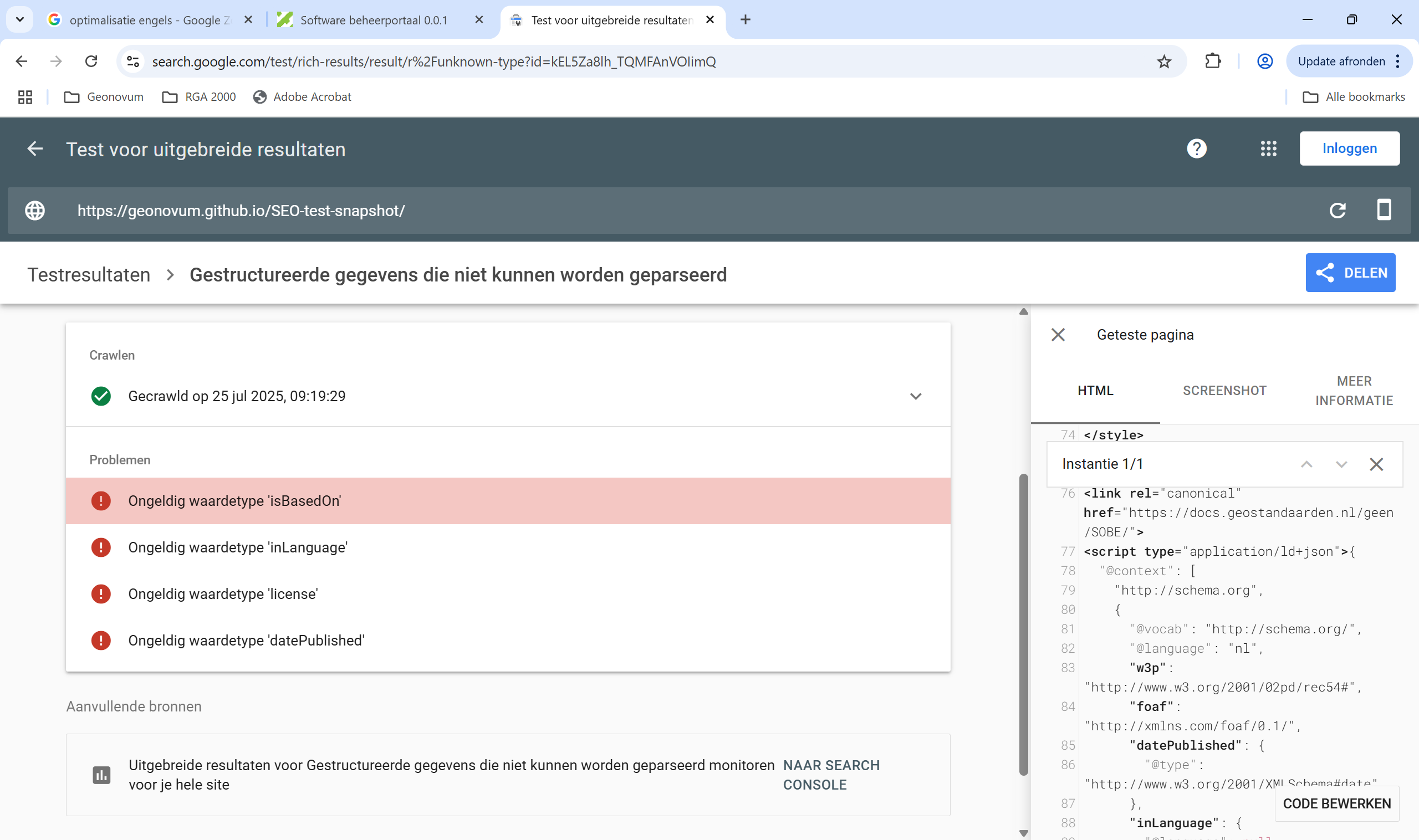Click the back arrow in the page header

[x=35, y=149]
